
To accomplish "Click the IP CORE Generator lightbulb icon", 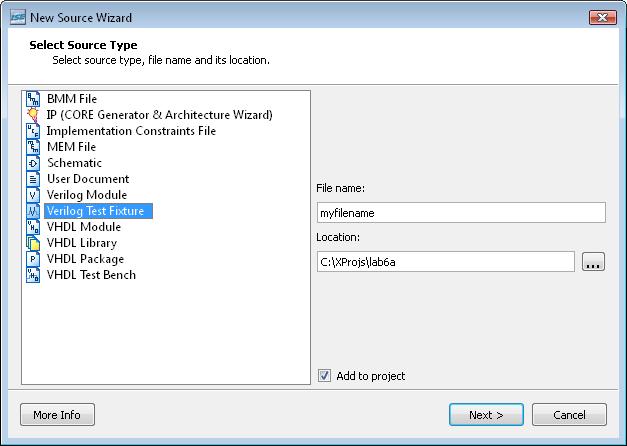I will (33, 115).
